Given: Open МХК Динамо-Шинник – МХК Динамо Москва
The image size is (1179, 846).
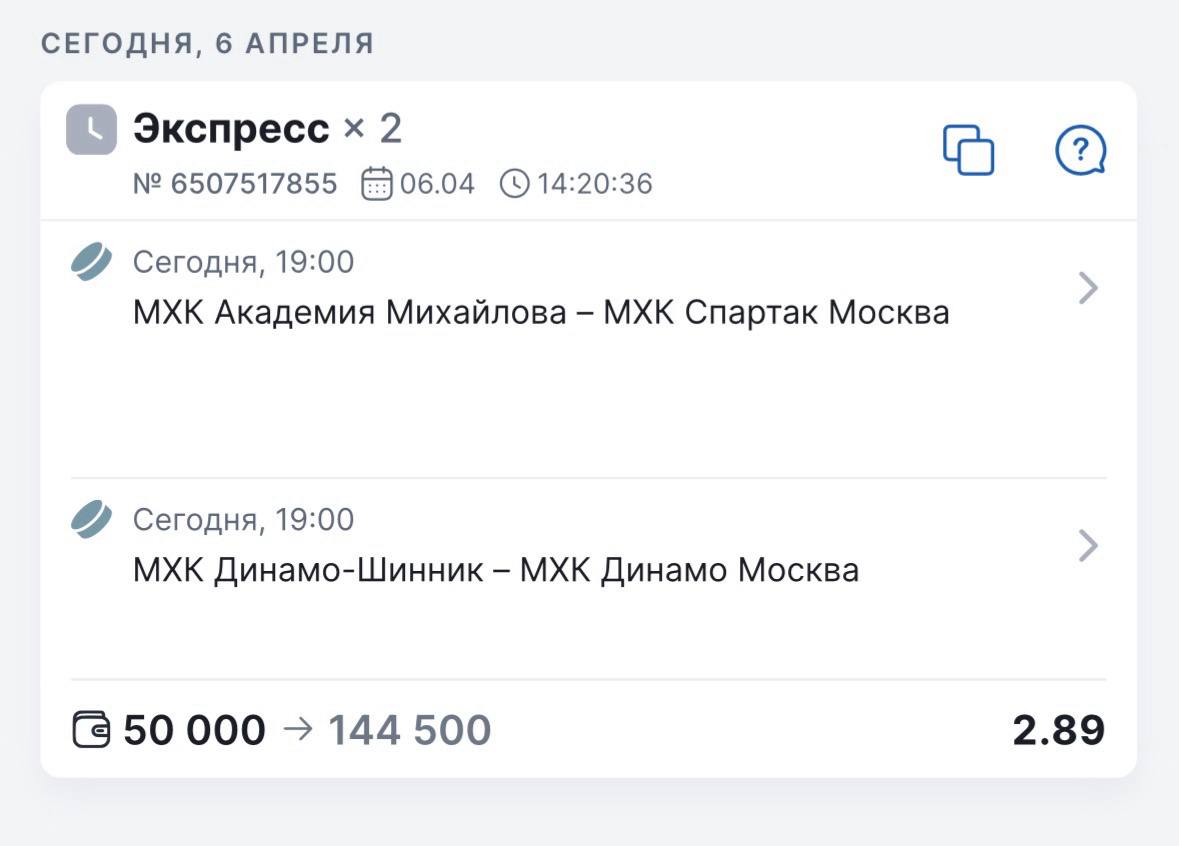Looking at the screenshot, I should pyautogui.click(x=496, y=571).
